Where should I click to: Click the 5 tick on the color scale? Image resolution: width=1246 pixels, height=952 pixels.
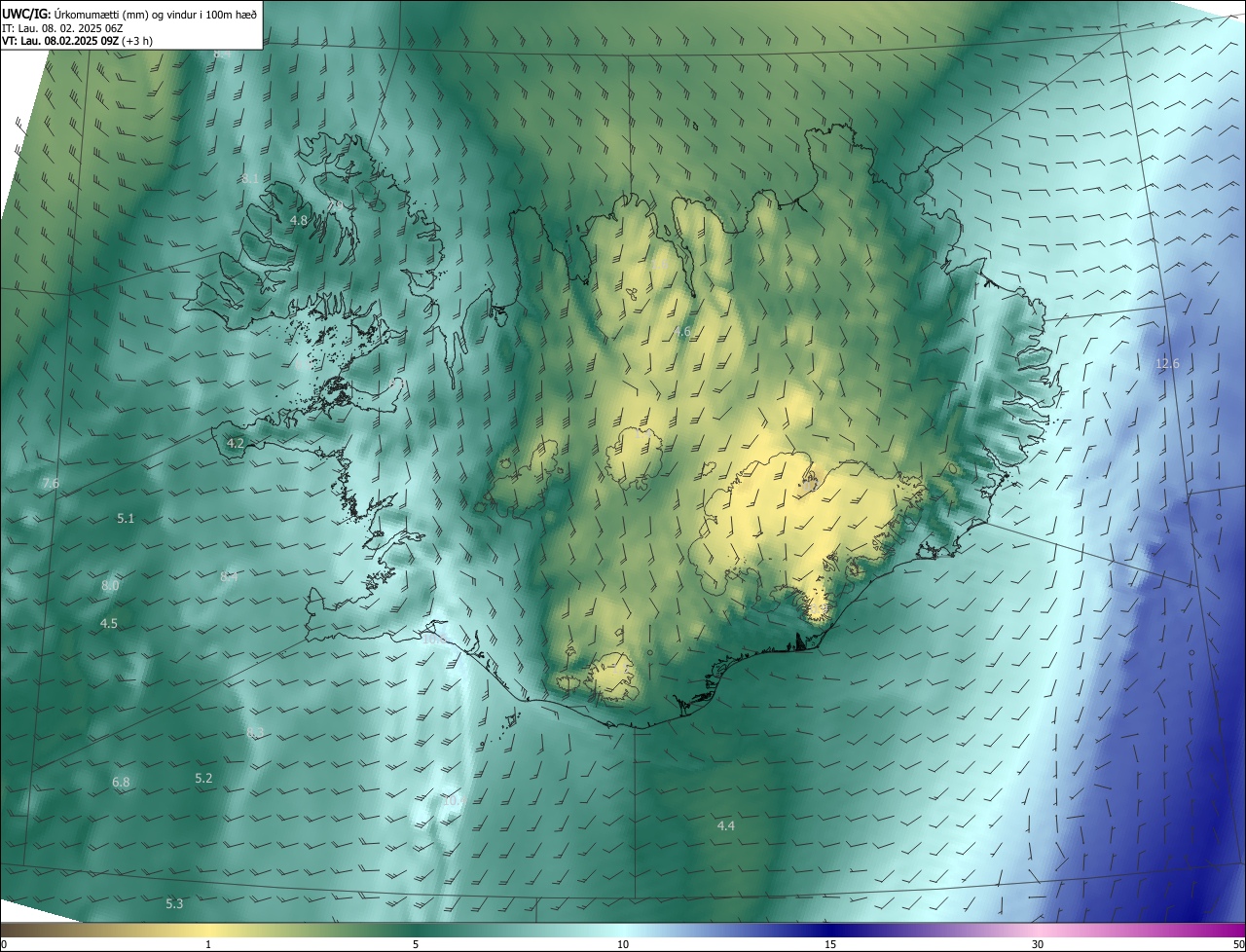coord(416,945)
